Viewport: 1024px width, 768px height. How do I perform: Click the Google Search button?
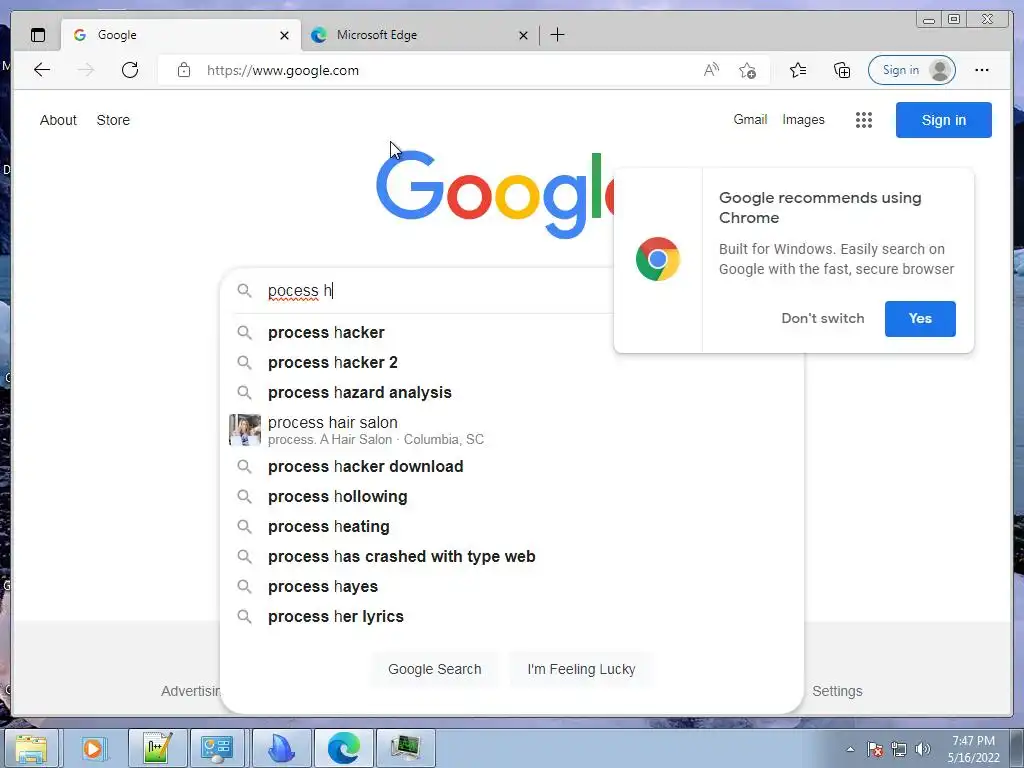point(434,669)
